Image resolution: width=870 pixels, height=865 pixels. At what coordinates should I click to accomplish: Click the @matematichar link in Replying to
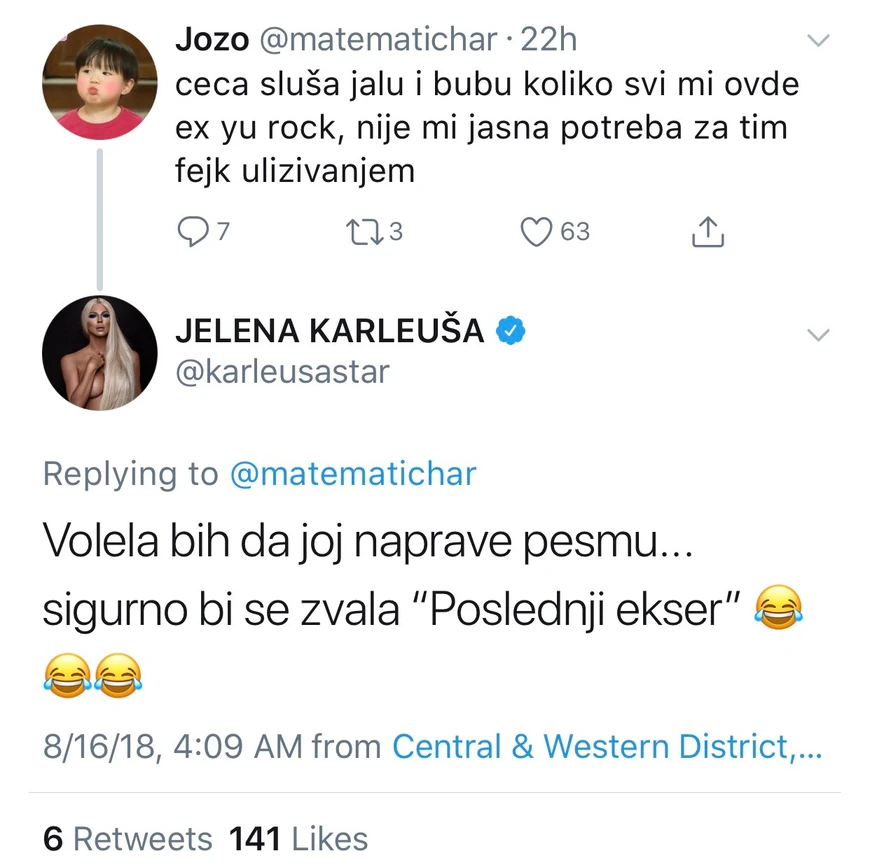pos(353,474)
